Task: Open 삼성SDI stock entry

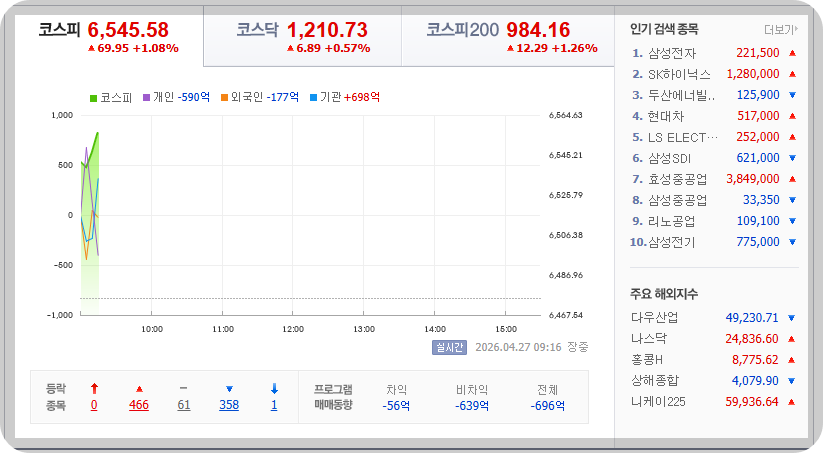Action: pyautogui.click(x=669, y=158)
